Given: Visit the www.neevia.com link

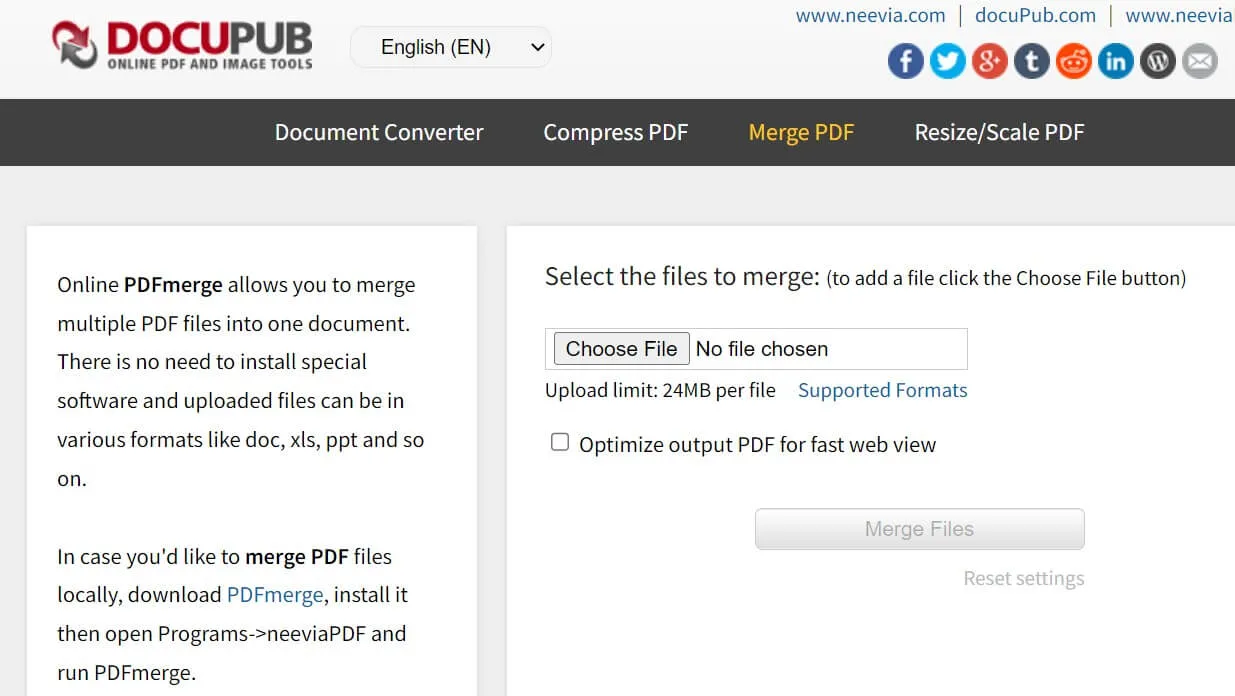Looking at the screenshot, I should (869, 15).
